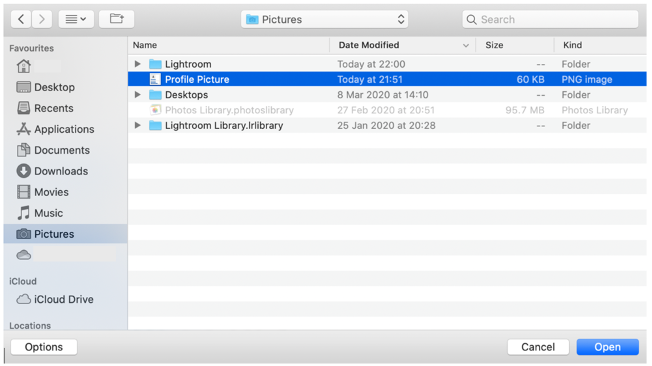Click the 25 Jan 2020 at 20:28 cell
The width and height of the screenshot is (652, 366).
tap(386, 125)
